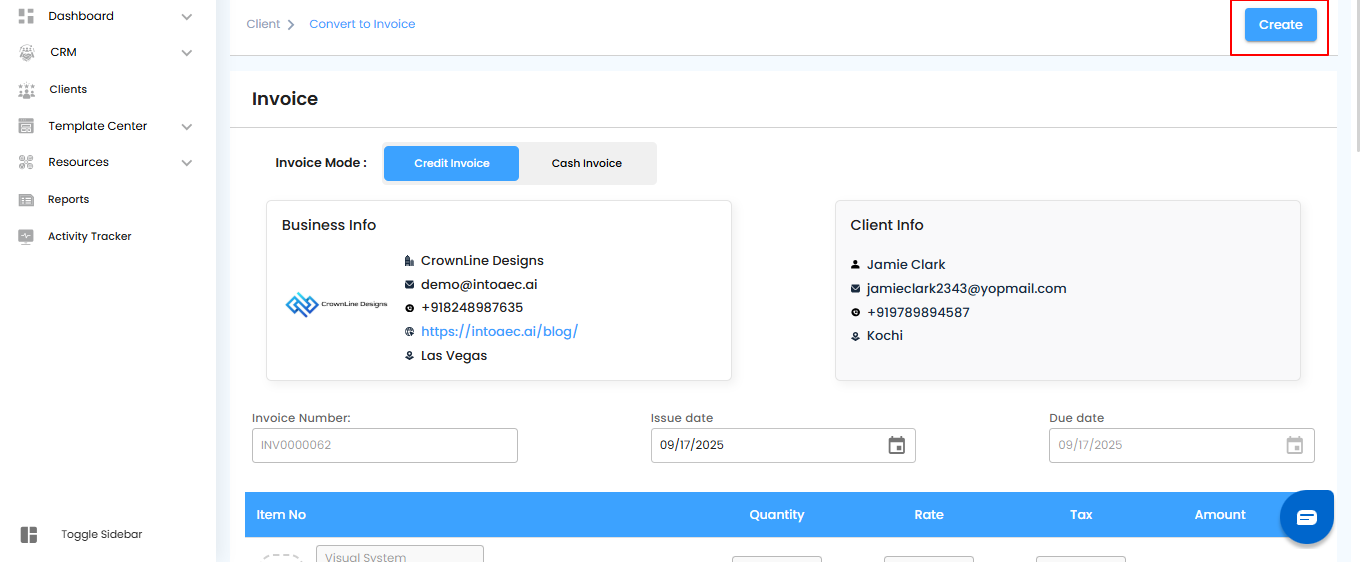Click the breadcrumb arrow after Client
This screenshot has height=562, width=1365.
coord(291,25)
